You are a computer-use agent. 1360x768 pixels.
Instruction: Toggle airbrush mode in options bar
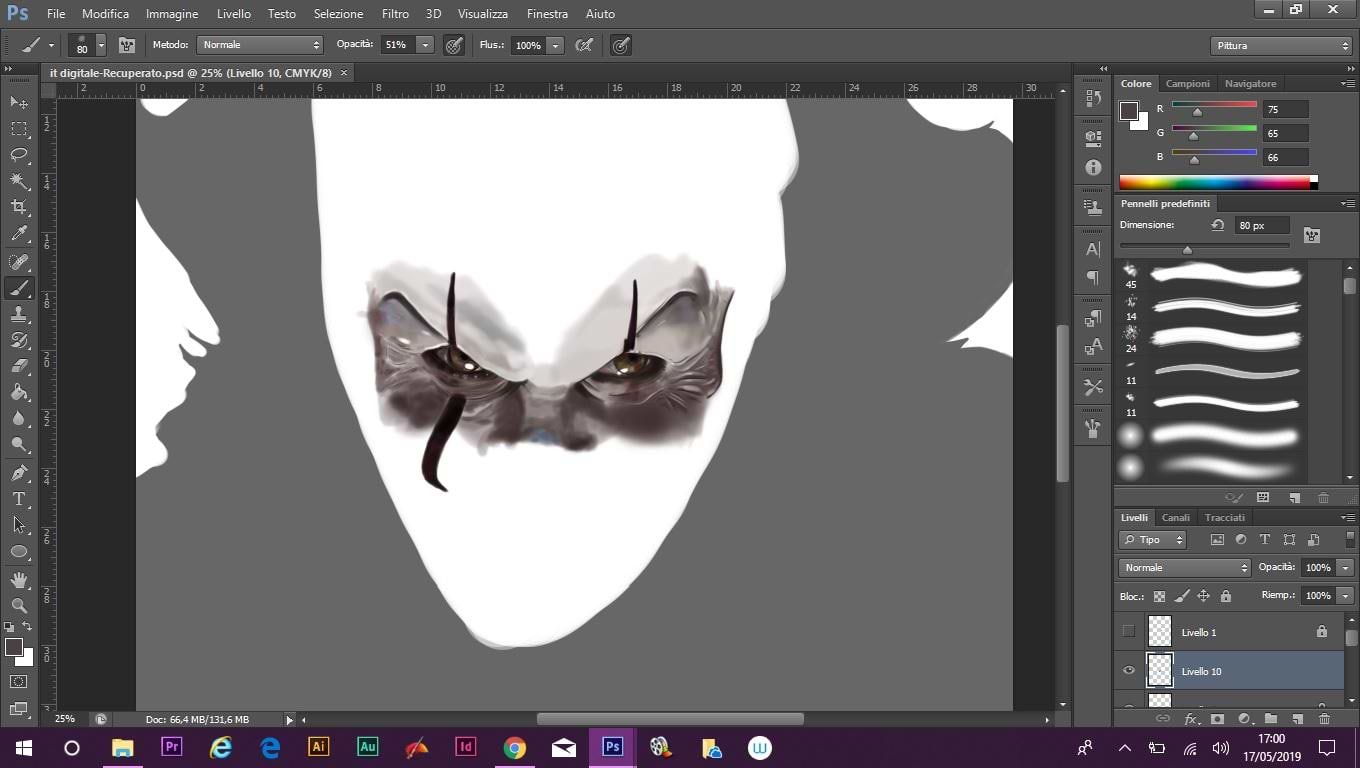click(585, 45)
